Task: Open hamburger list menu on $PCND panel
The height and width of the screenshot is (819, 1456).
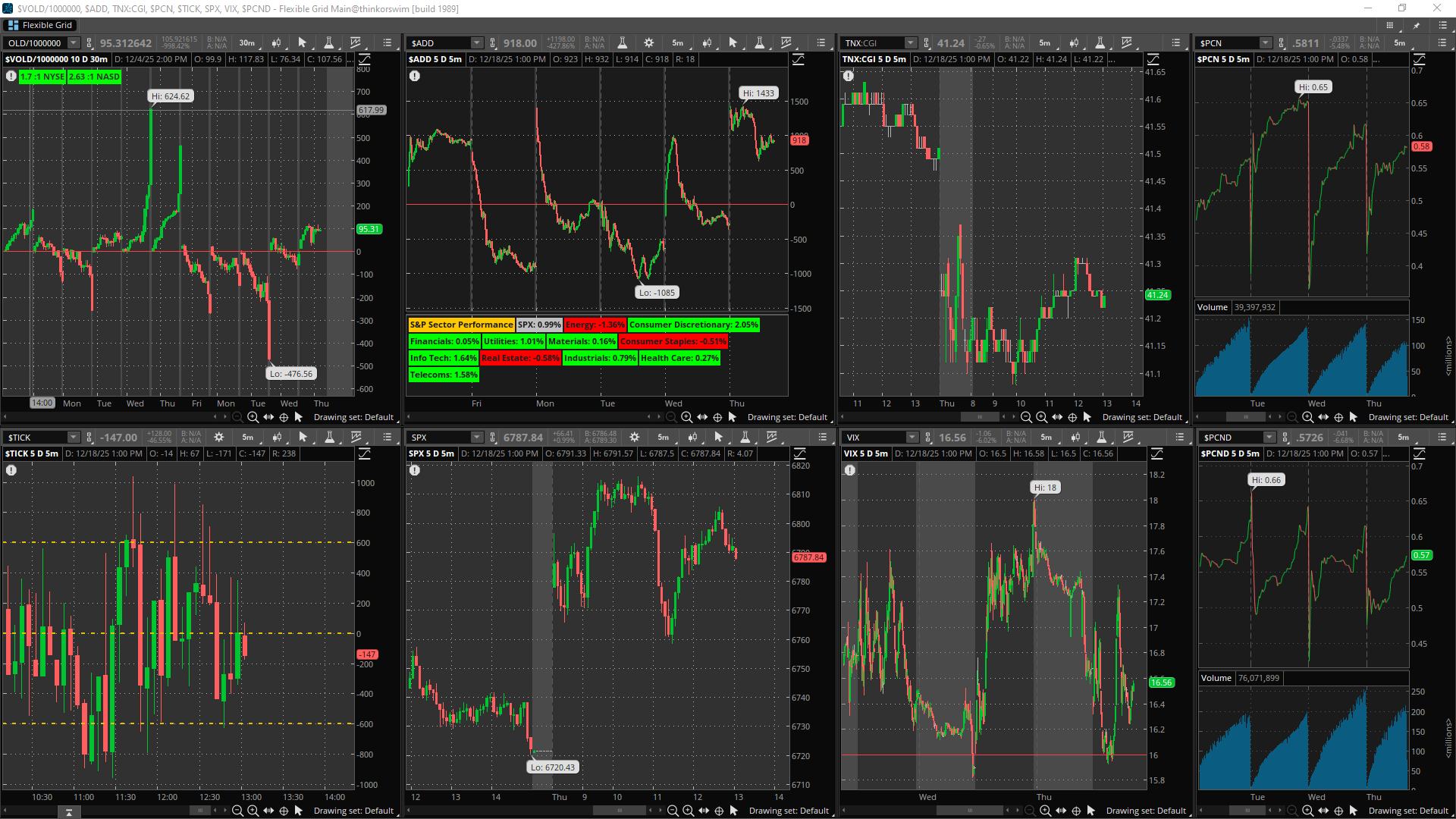Action: tap(1442, 438)
